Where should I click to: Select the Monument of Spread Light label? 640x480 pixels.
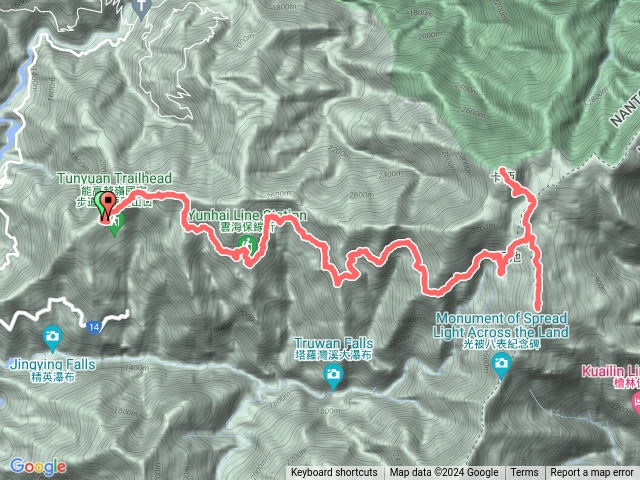point(501,325)
